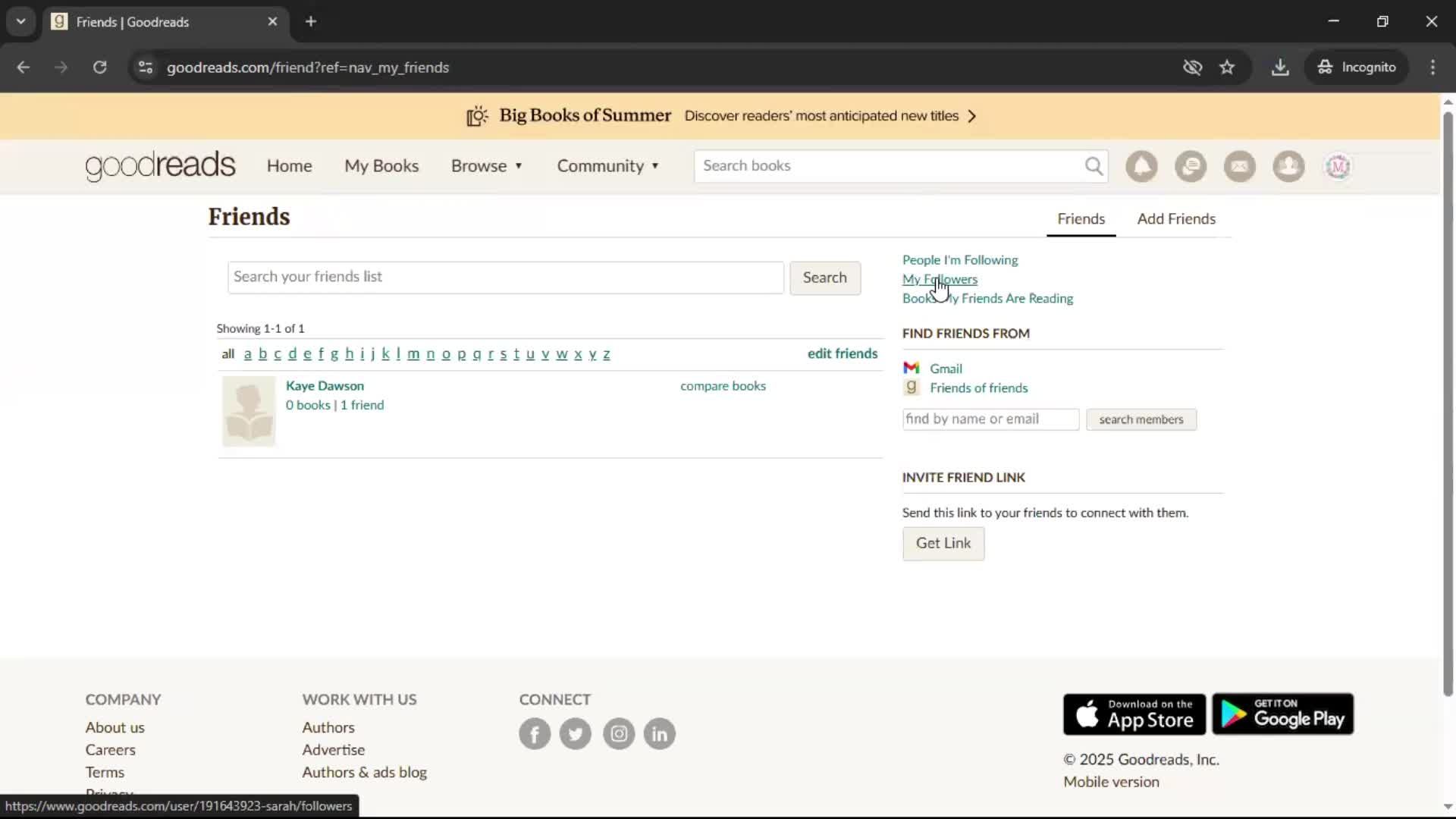Open browser downloads
1456x819 pixels.
click(x=1280, y=67)
